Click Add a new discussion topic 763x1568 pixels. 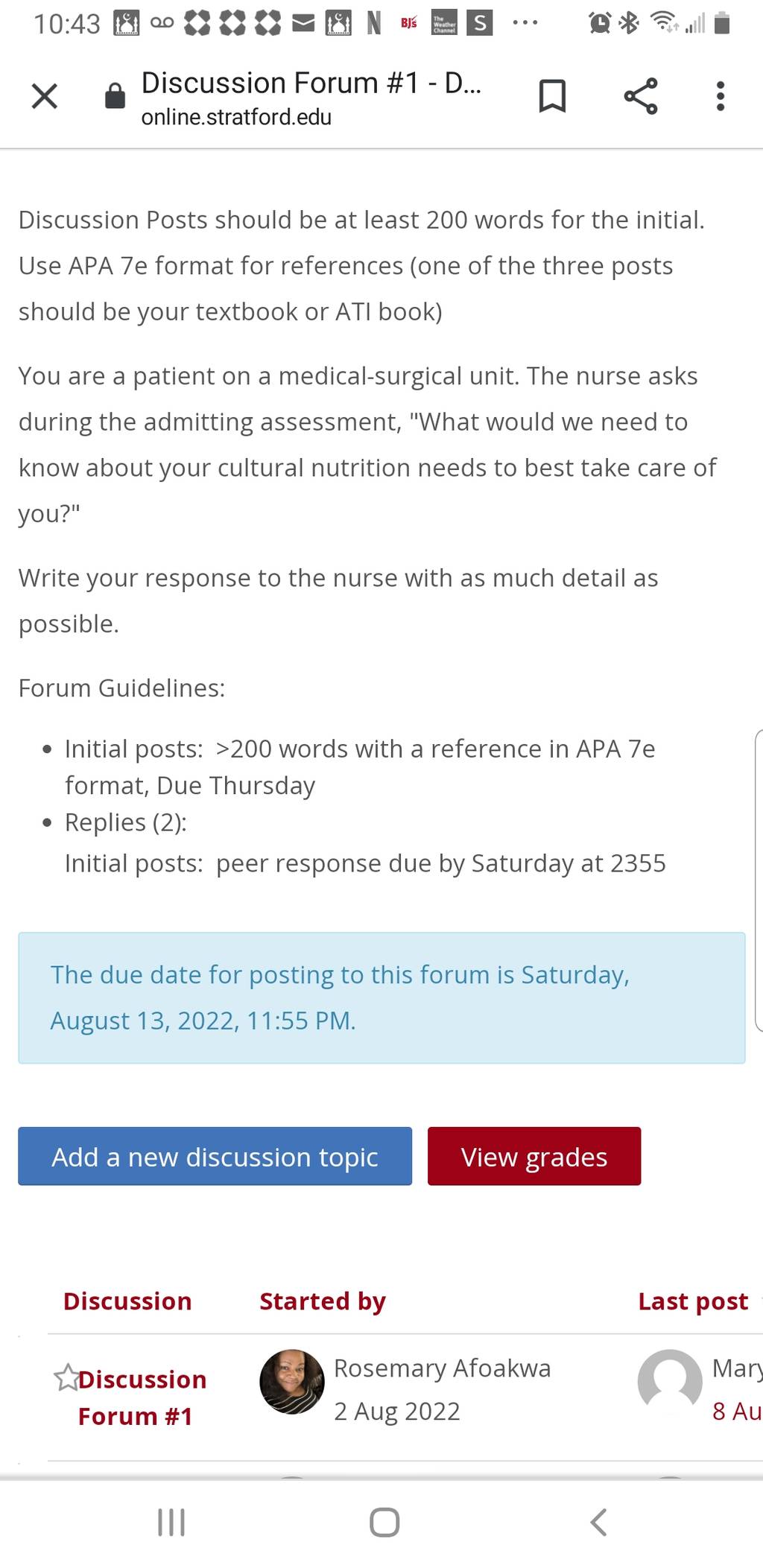click(x=215, y=1156)
